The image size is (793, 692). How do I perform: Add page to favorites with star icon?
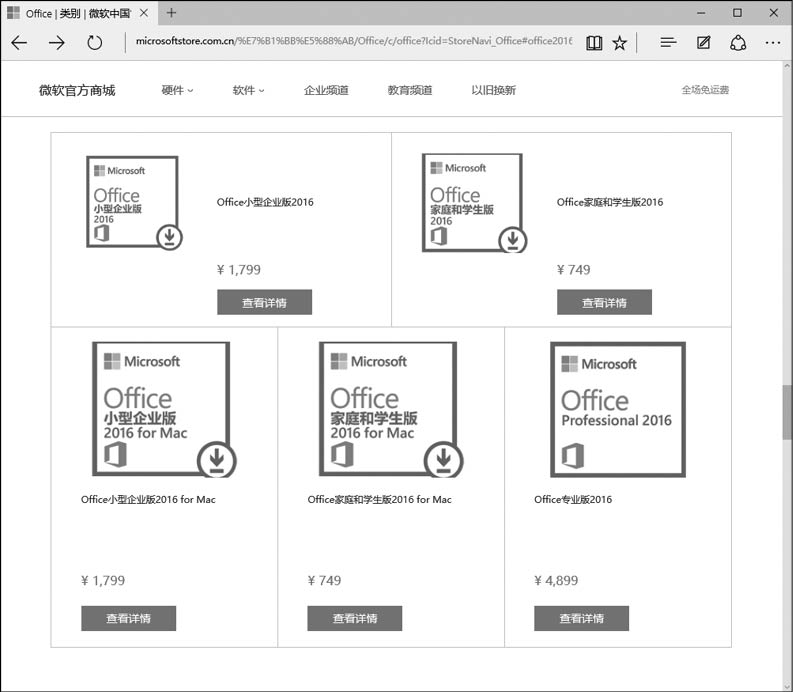point(620,43)
